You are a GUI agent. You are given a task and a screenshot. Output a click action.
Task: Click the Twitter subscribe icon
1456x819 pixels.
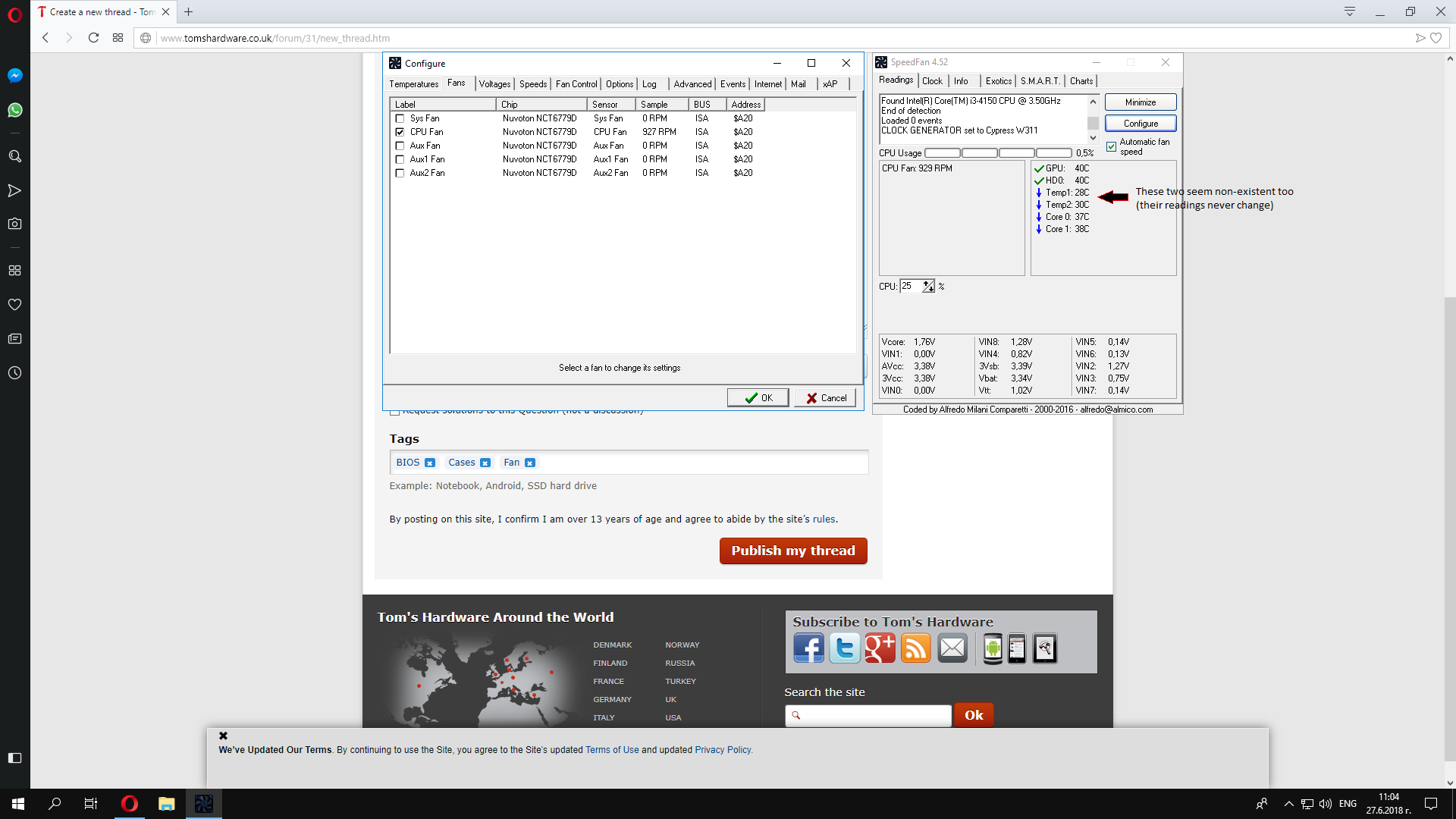tap(844, 648)
